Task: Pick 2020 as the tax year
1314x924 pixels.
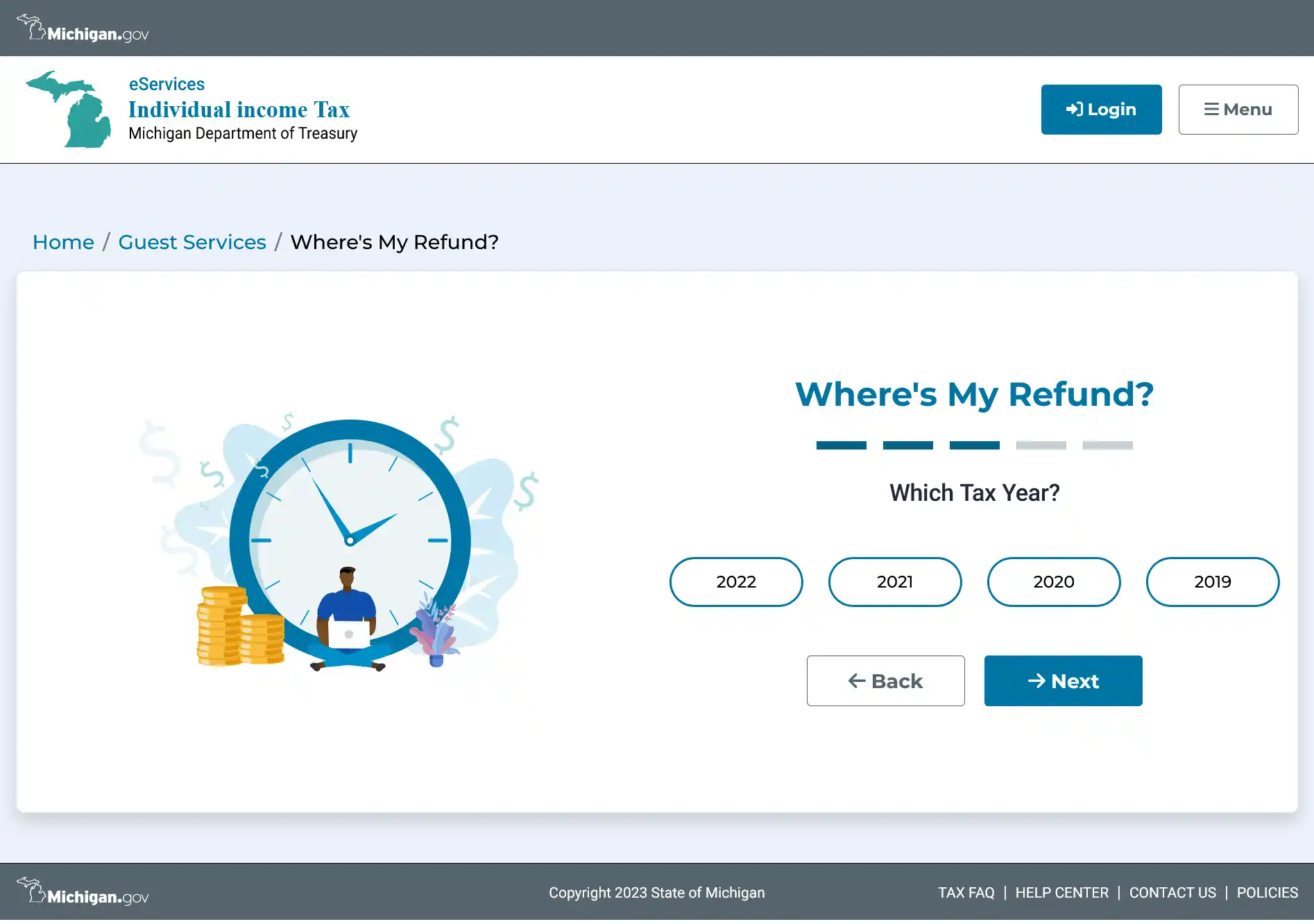Action: 1053,582
